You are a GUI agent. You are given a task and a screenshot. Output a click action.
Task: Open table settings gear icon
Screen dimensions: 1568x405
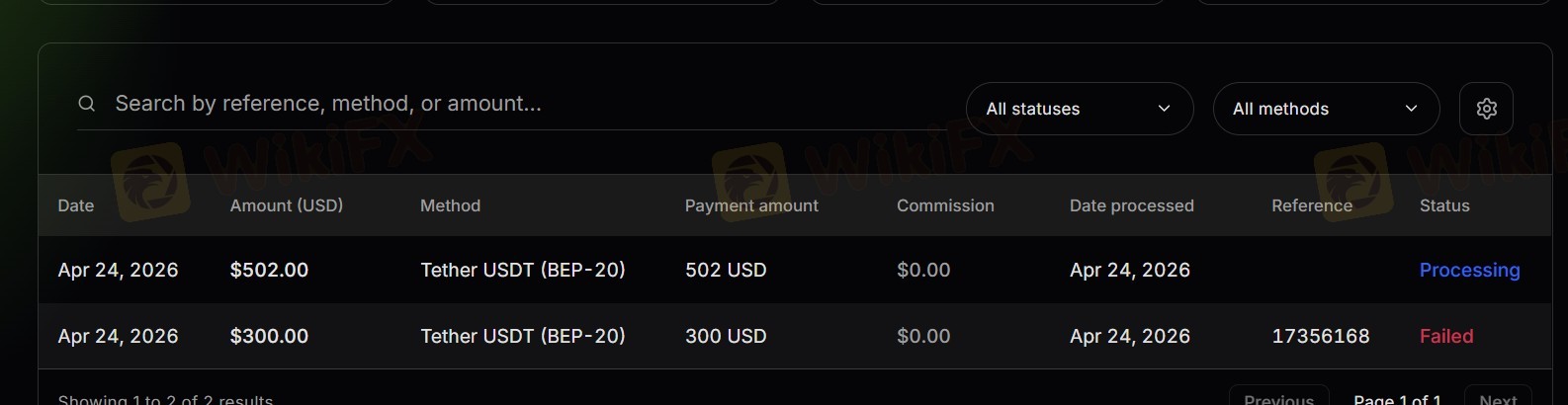pyautogui.click(x=1486, y=109)
